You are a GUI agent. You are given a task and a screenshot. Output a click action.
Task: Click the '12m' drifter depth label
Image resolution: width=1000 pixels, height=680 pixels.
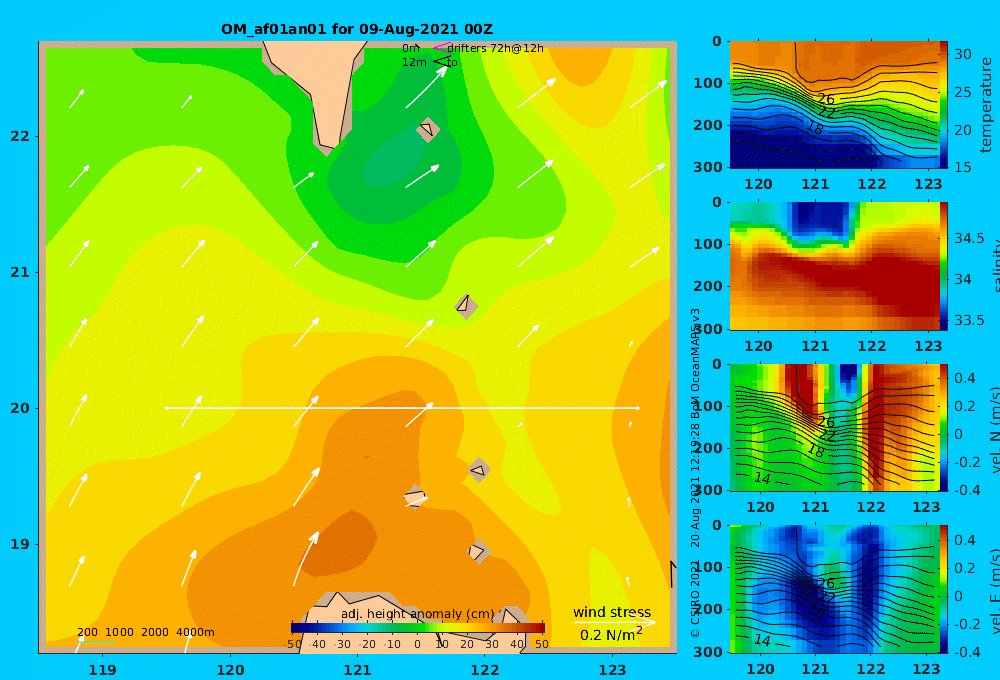[414, 63]
